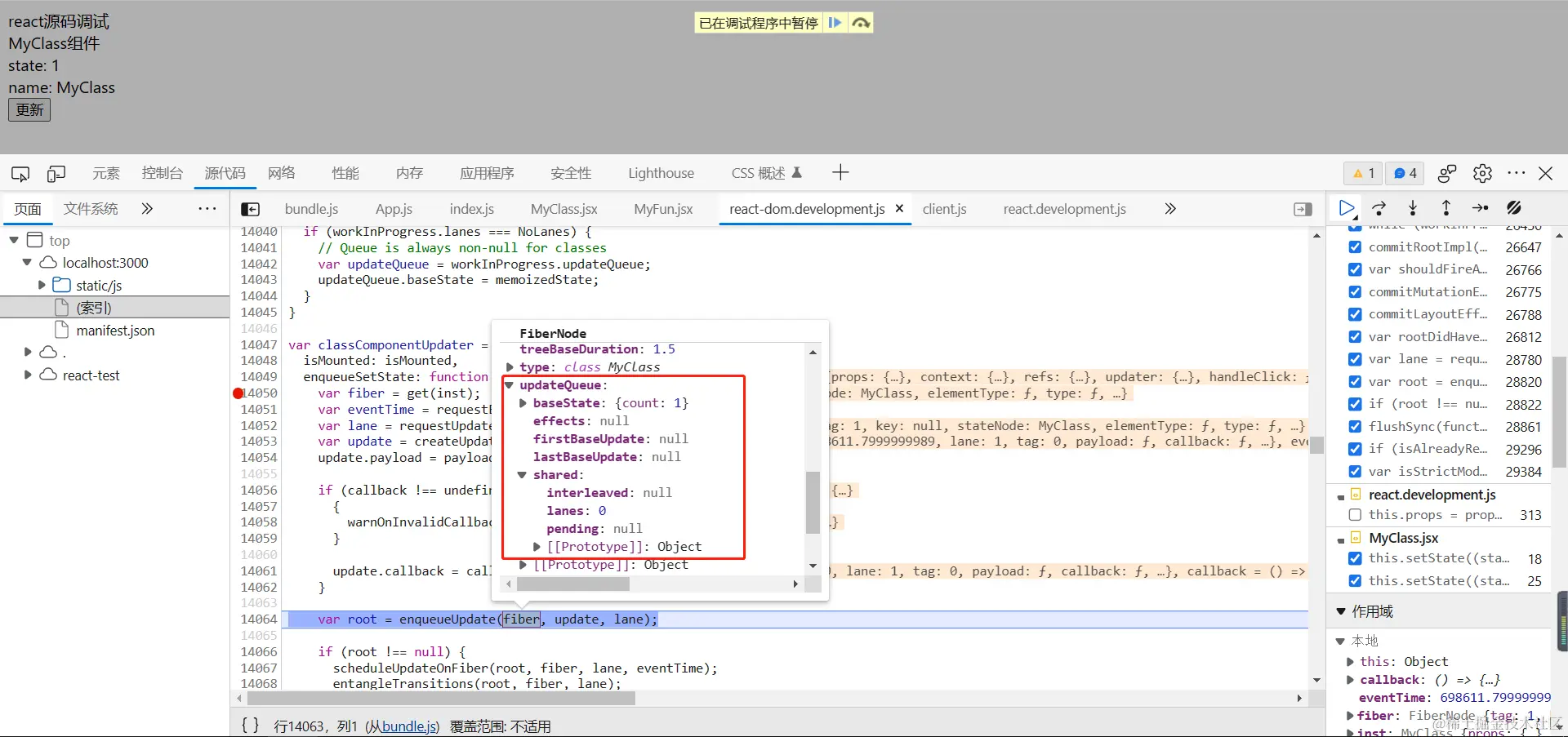Open the MyClass.jsx source tab
The width and height of the screenshot is (1568, 737).
[x=563, y=209]
